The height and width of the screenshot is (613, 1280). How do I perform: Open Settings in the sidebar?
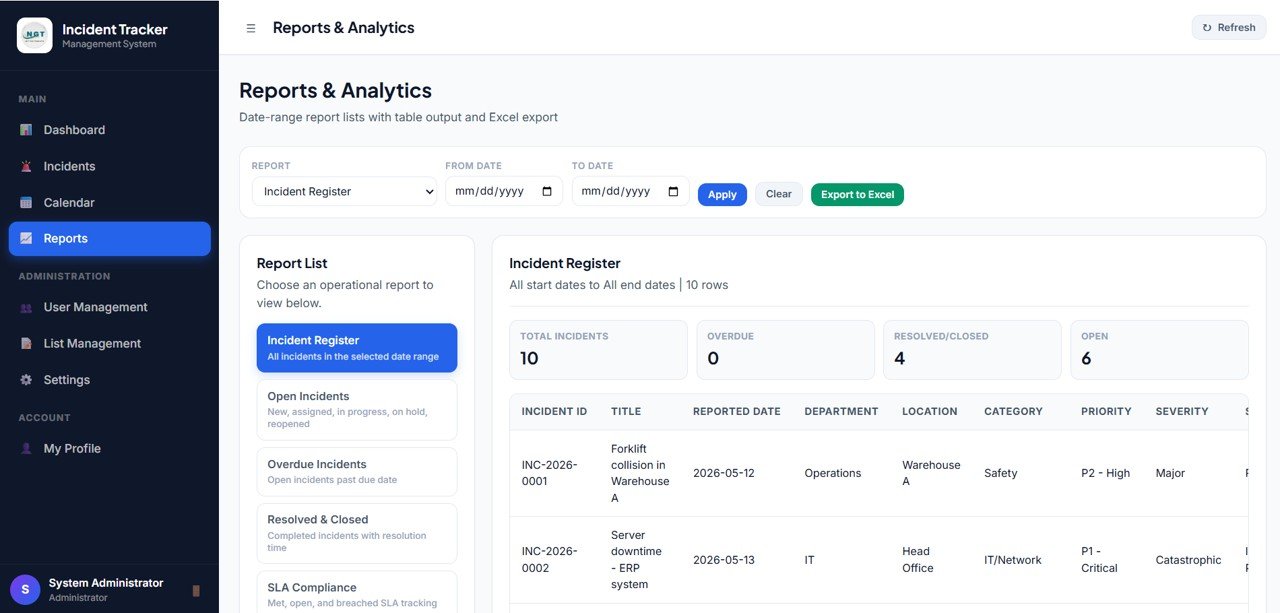click(x=110, y=380)
